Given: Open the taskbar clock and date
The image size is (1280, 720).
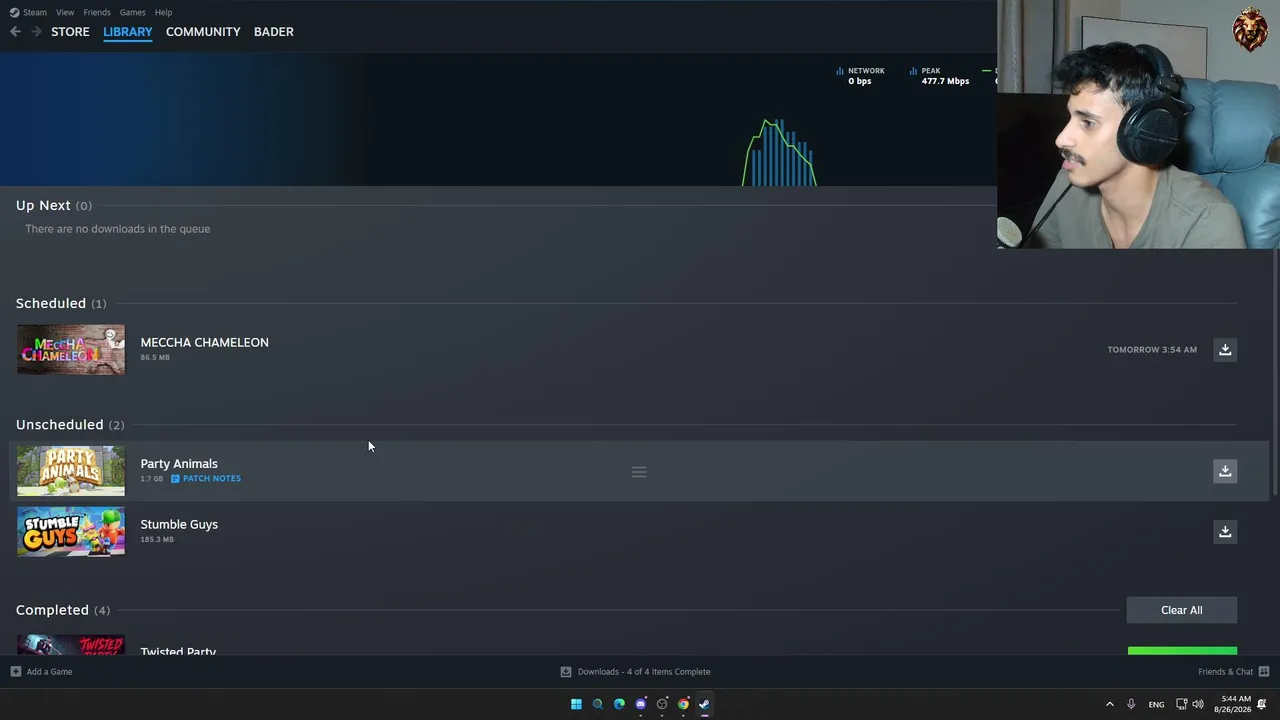Looking at the screenshot, I should (1235, 704).
